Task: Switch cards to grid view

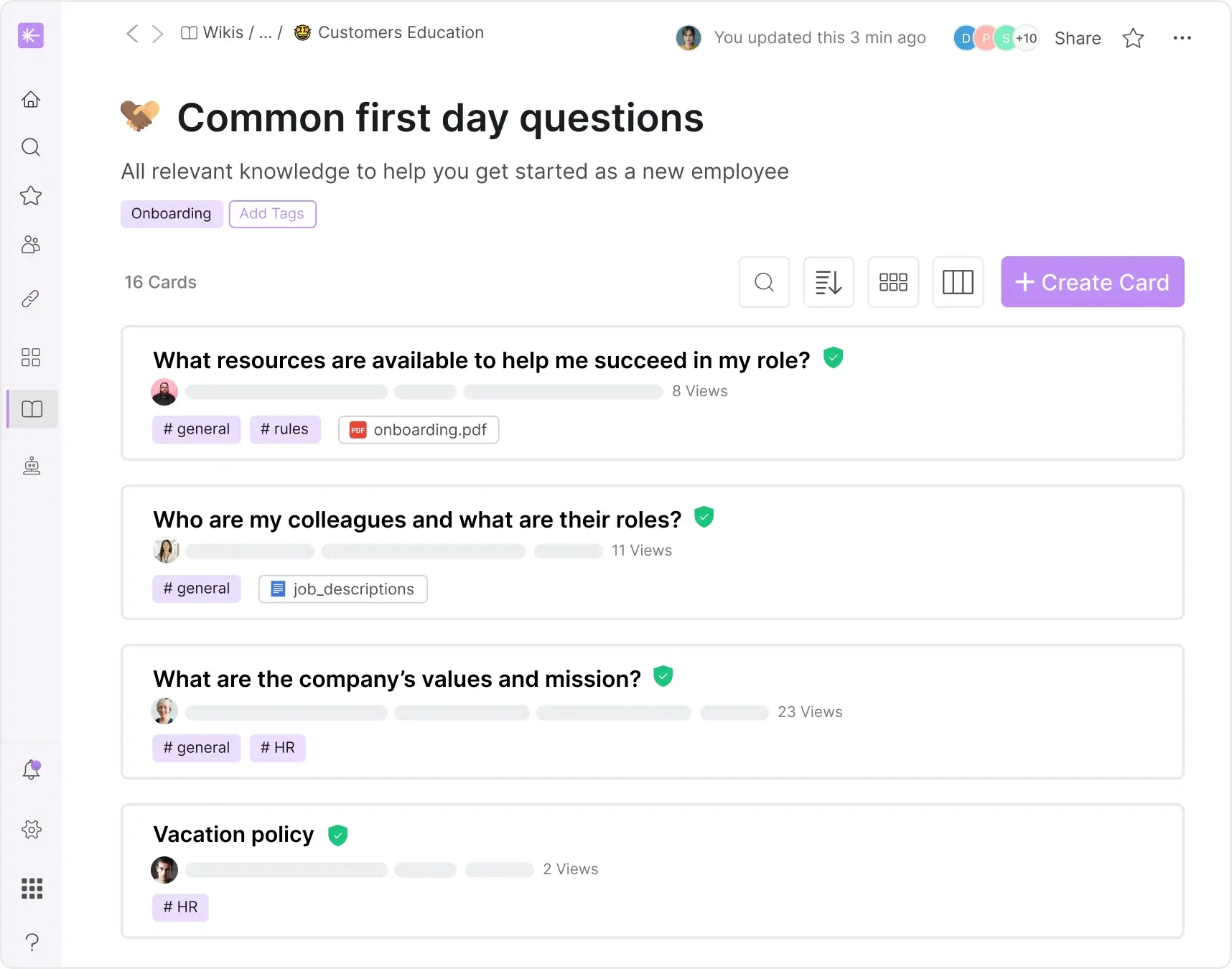Action: 893,281
